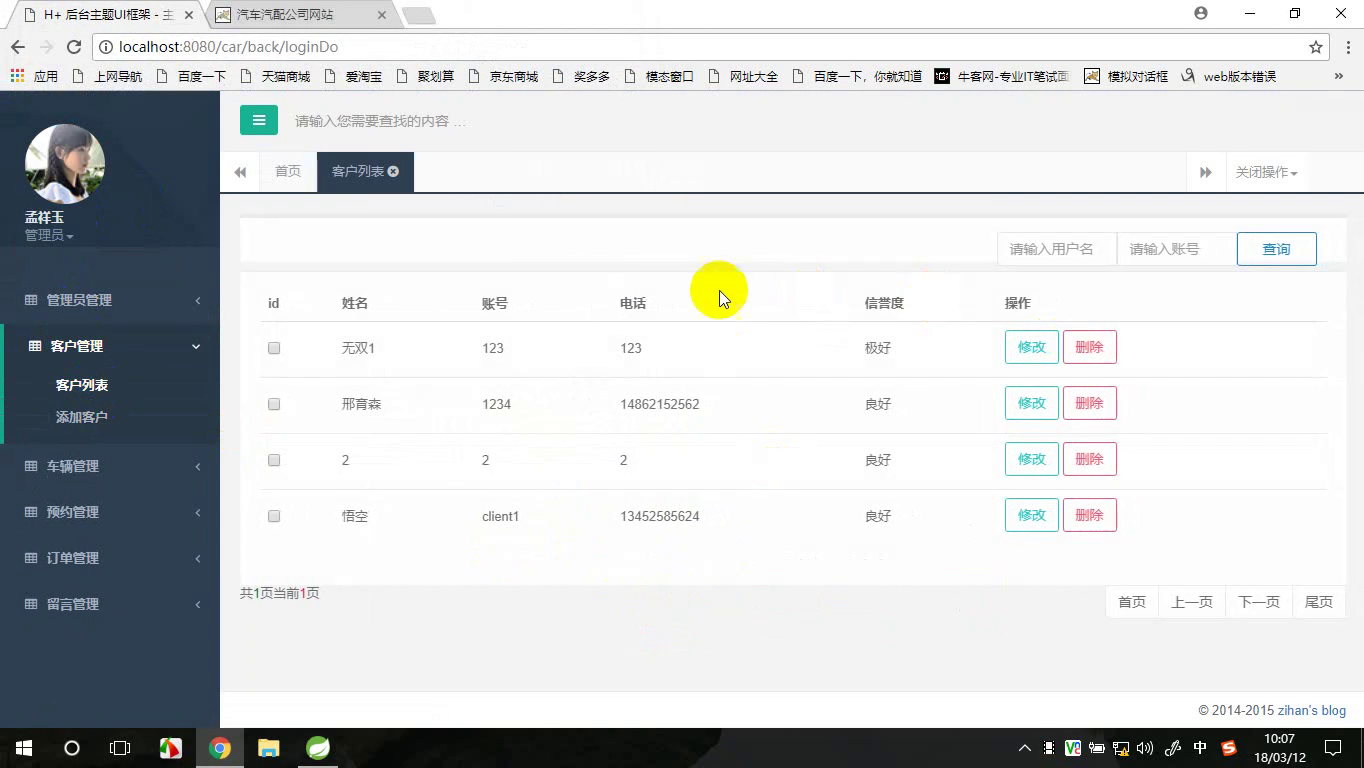Open the Spring leaf app in taskbar
The image size is (1364, 768).
click(318, 748)
